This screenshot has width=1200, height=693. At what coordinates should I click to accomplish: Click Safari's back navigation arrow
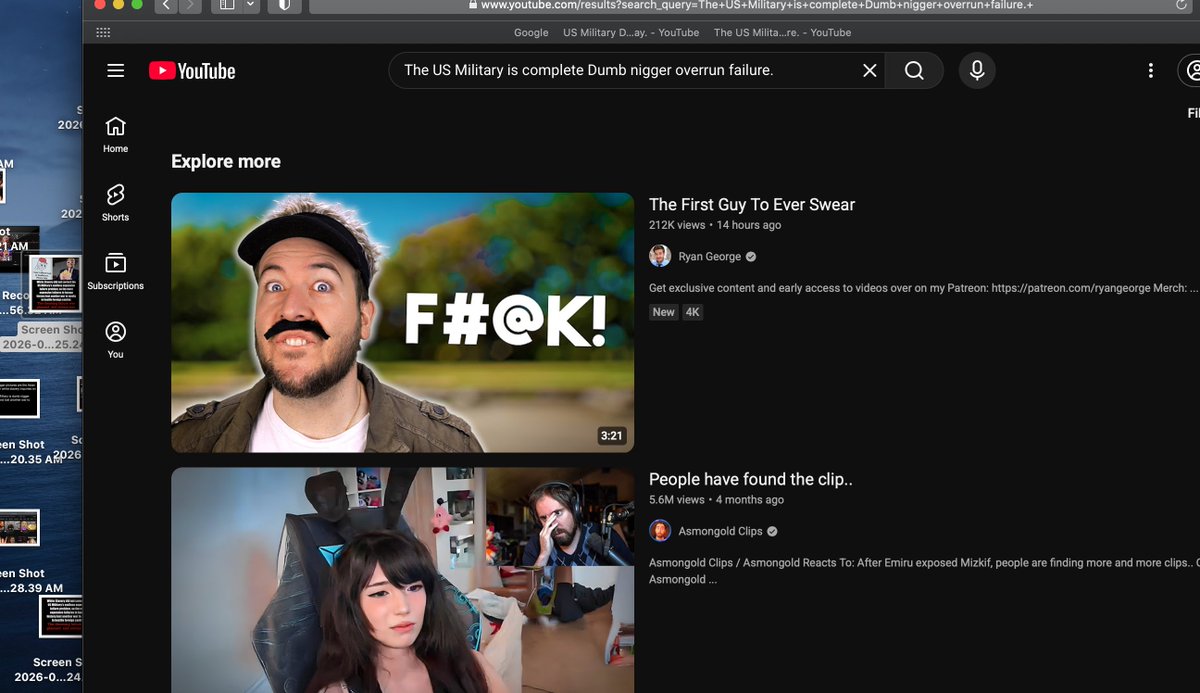tap(166, 5)
